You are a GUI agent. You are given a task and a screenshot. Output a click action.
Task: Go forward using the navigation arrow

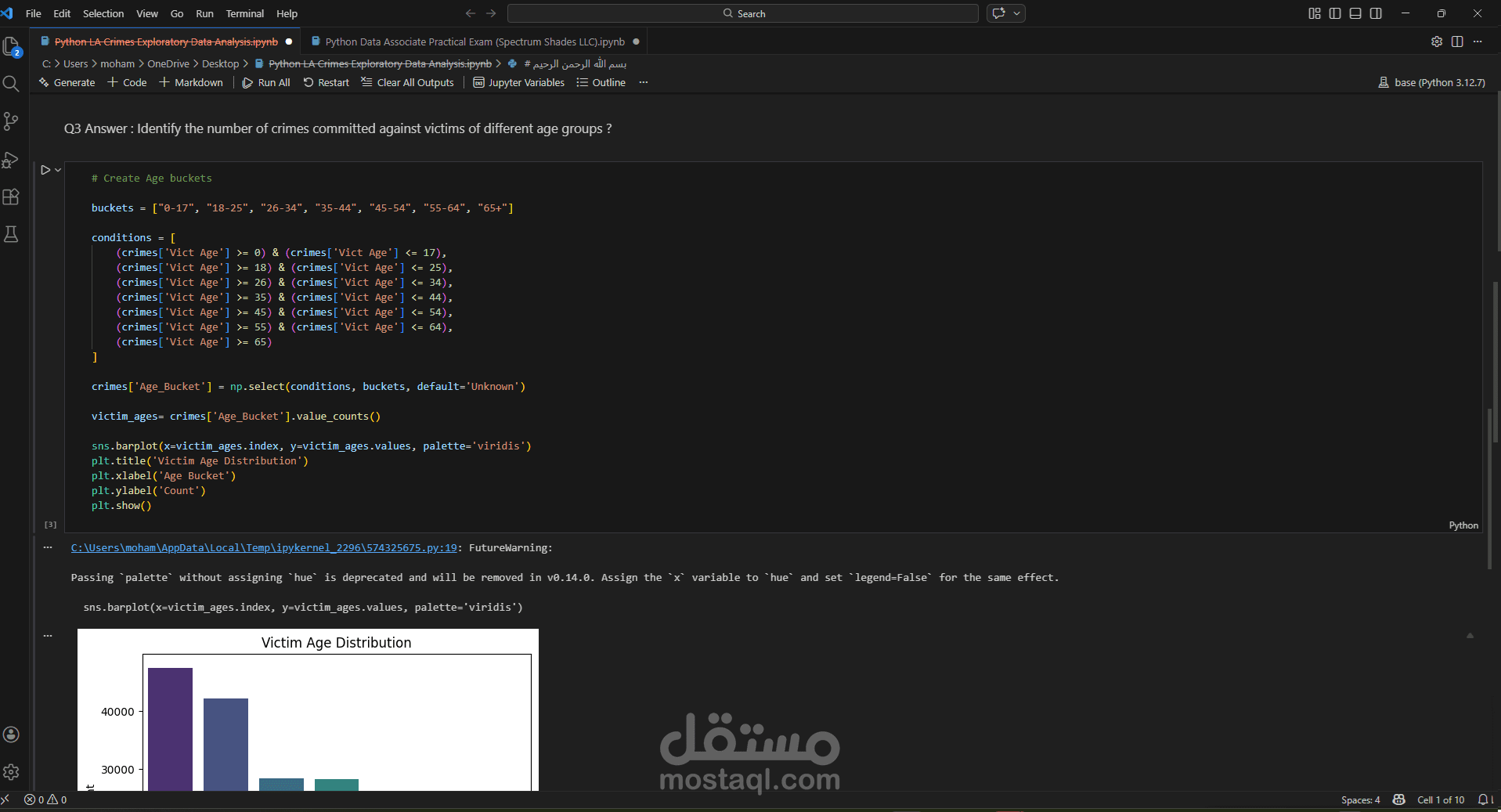pyautogui.click(x=491, y=13)
